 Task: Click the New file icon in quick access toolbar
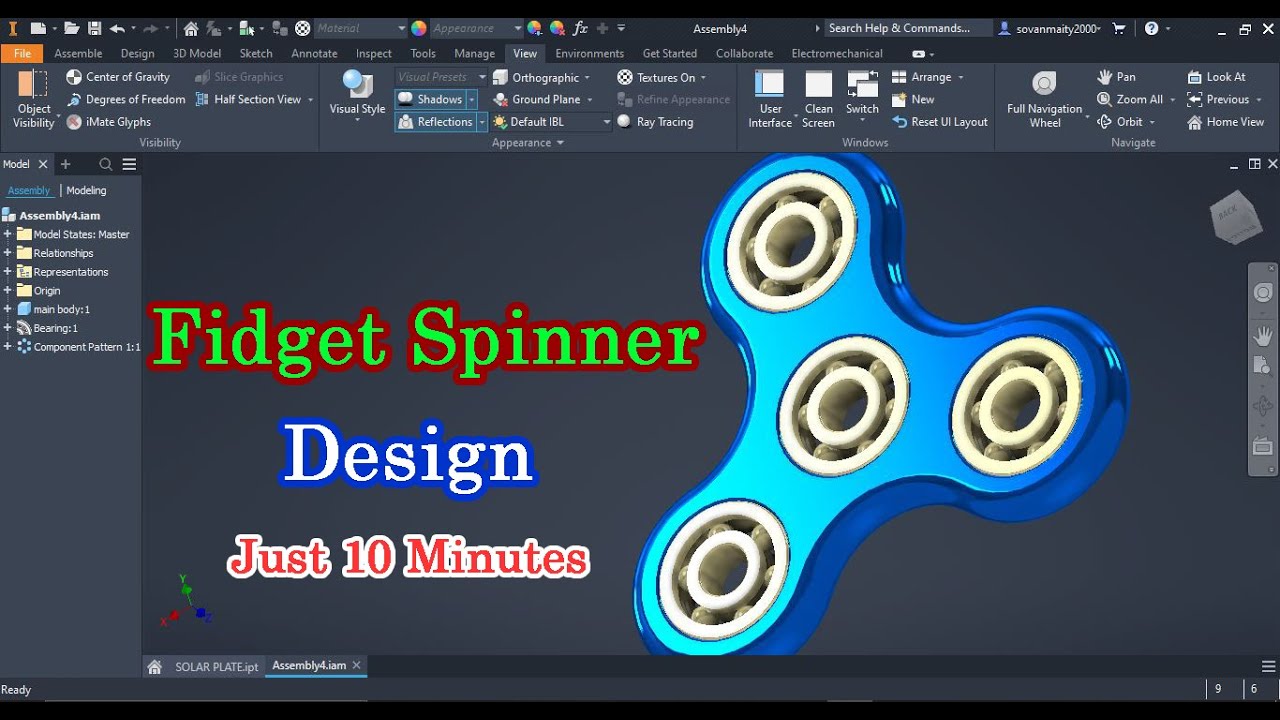37,28
